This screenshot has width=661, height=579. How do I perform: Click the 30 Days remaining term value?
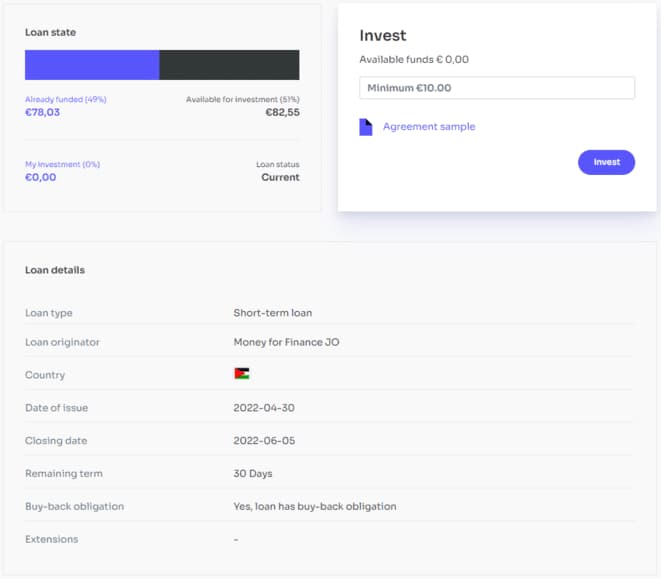point(253,474)
